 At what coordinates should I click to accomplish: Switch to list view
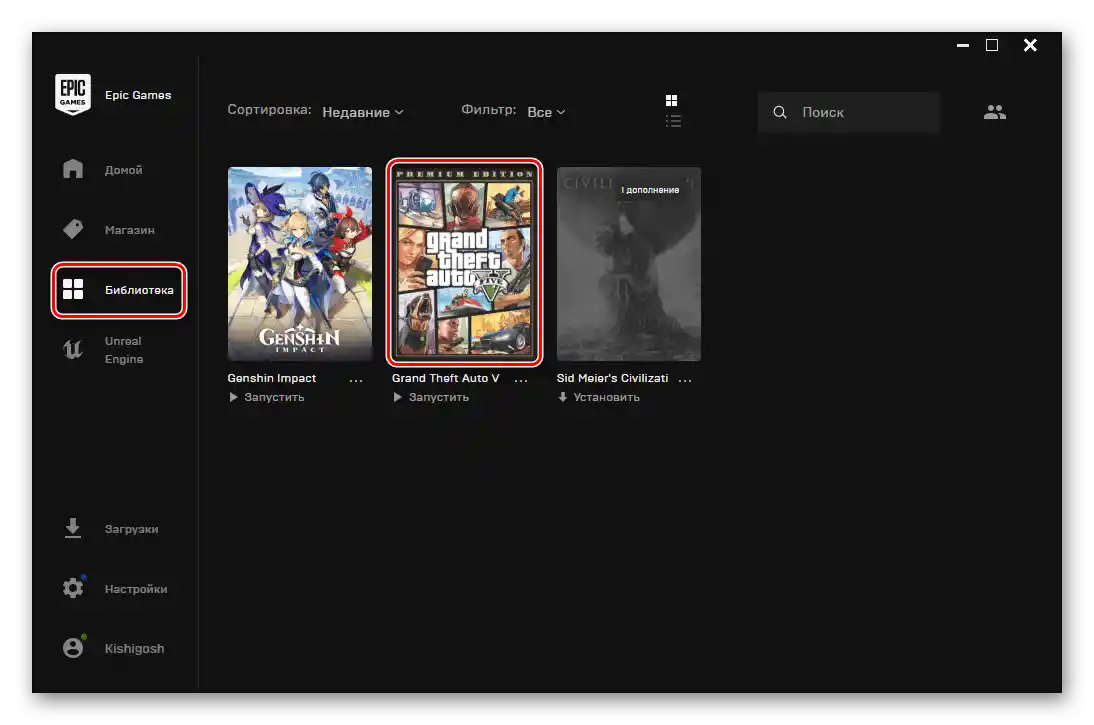coord(673,121)
